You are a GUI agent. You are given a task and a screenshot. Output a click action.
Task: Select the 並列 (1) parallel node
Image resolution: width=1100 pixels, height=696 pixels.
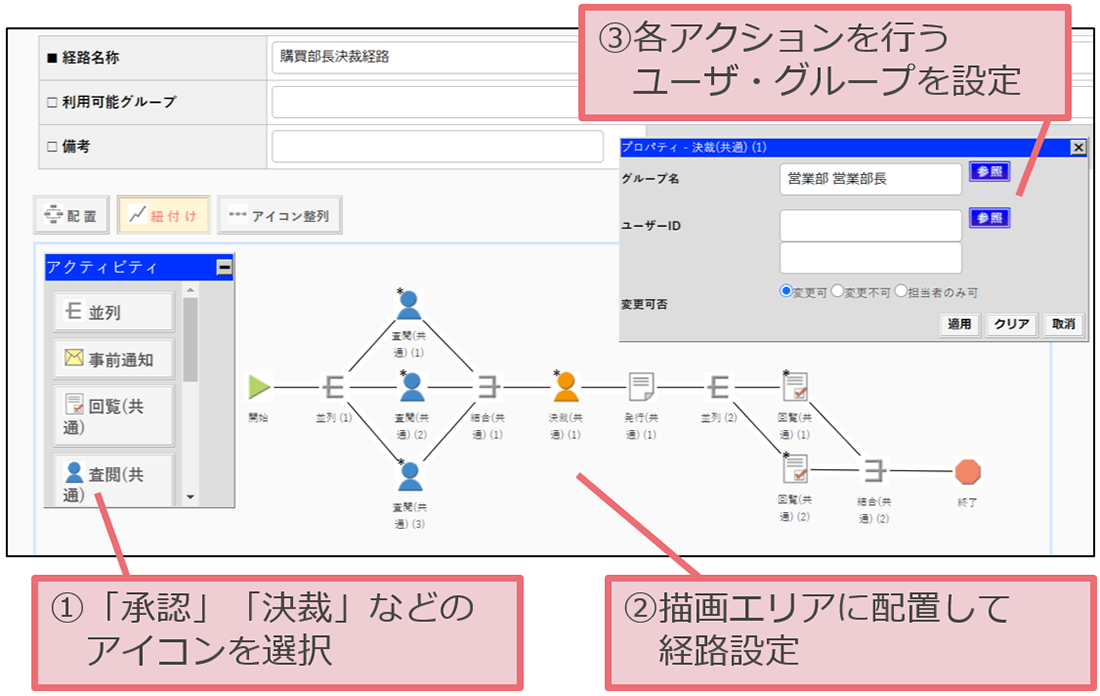334,387
